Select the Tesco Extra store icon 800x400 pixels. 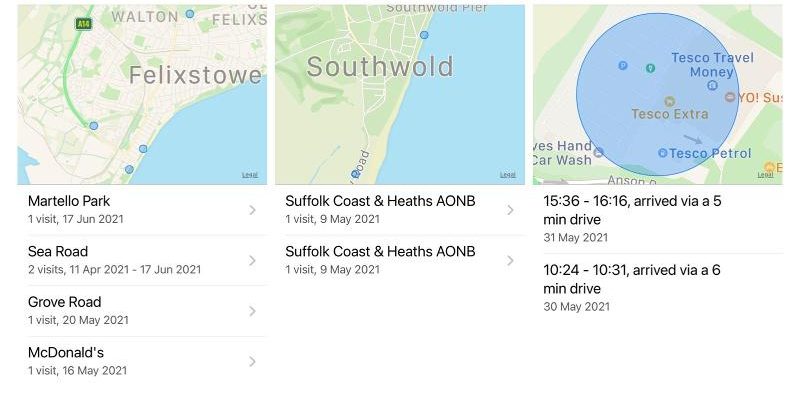[669, 100]
